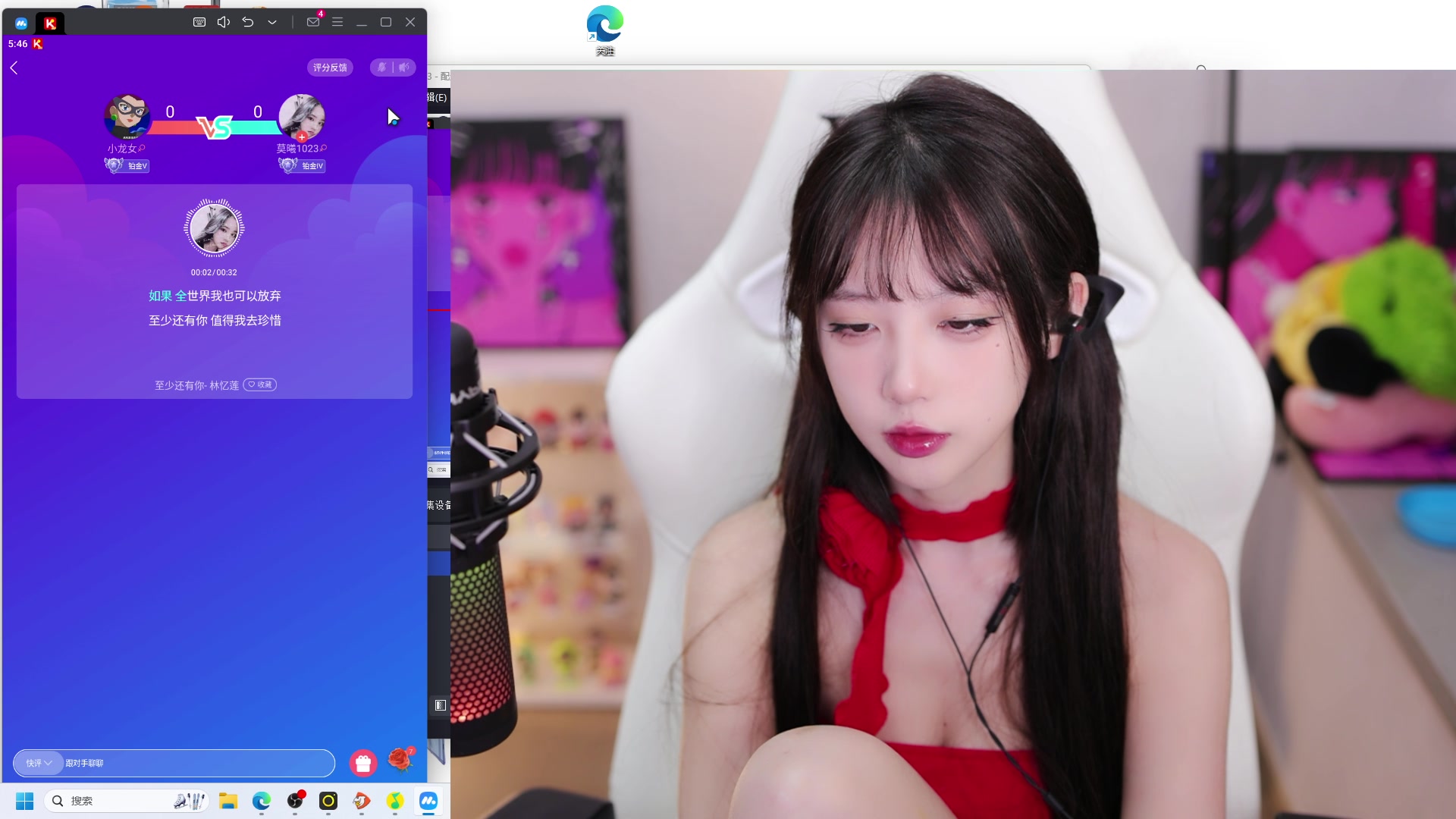Open the Windows Start menu
Viewport: 1456px width, 819px height.
(x=24, y=801)
